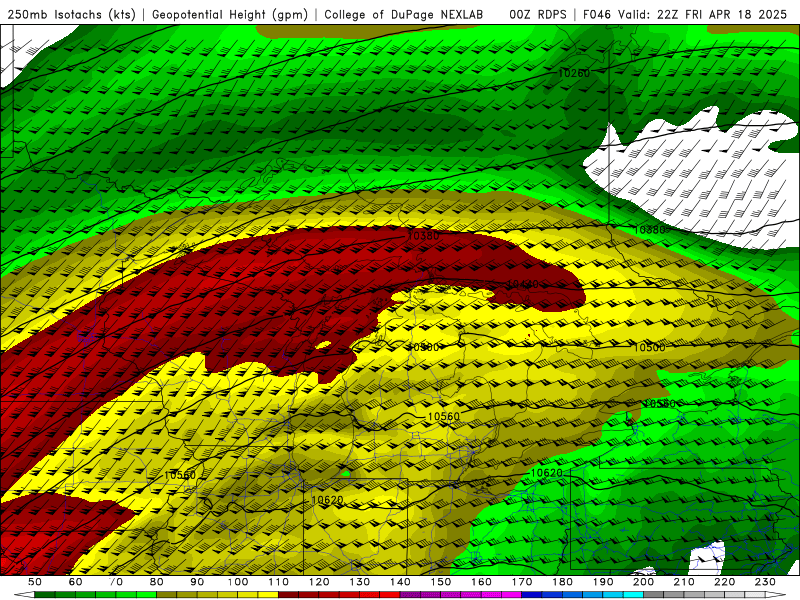Click the color scale value 120
Image resolution: width=800 pixels, height=600 pixels.
tap(319, 582)
